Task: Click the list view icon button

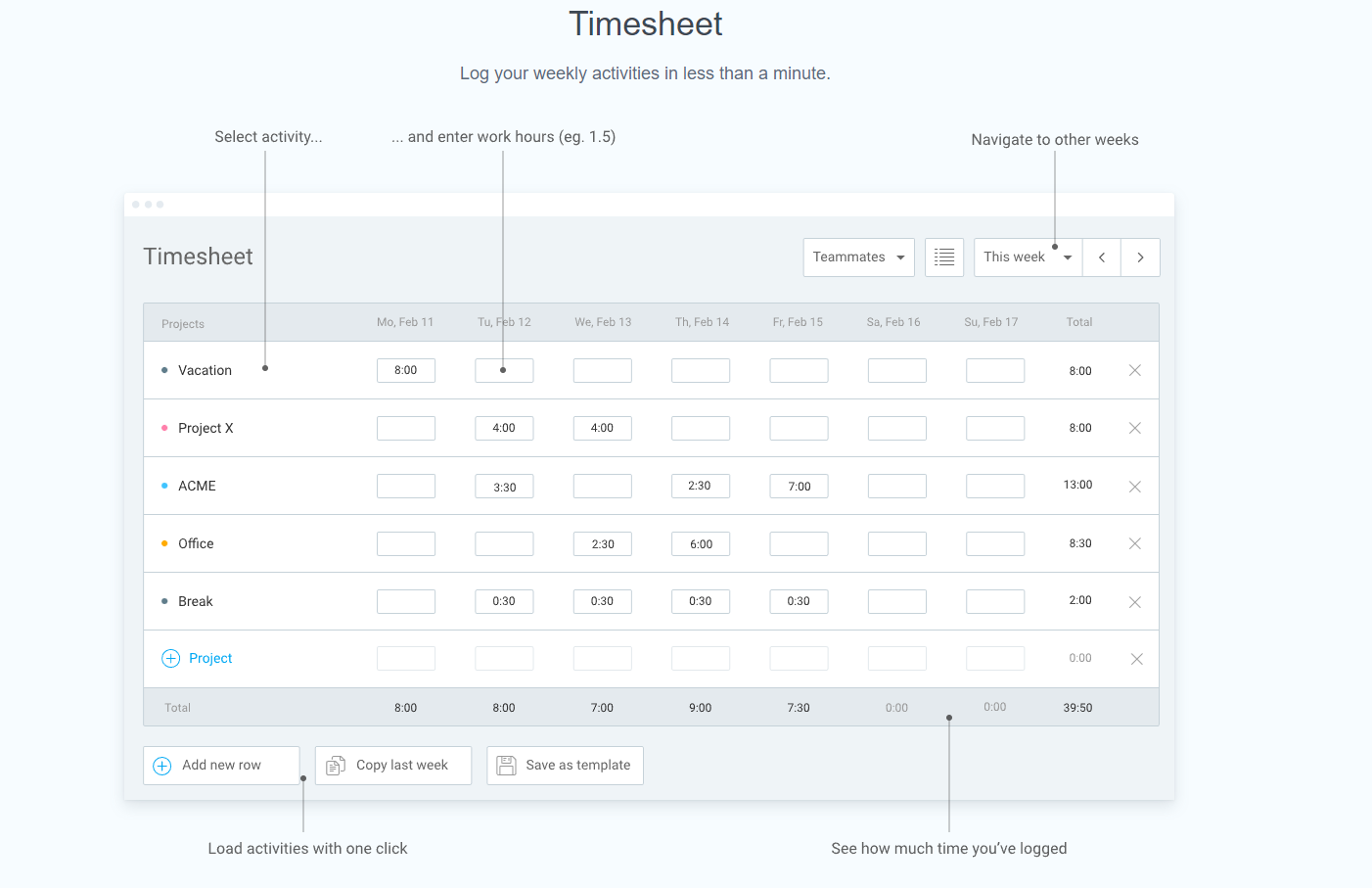Action: (943, 257)
